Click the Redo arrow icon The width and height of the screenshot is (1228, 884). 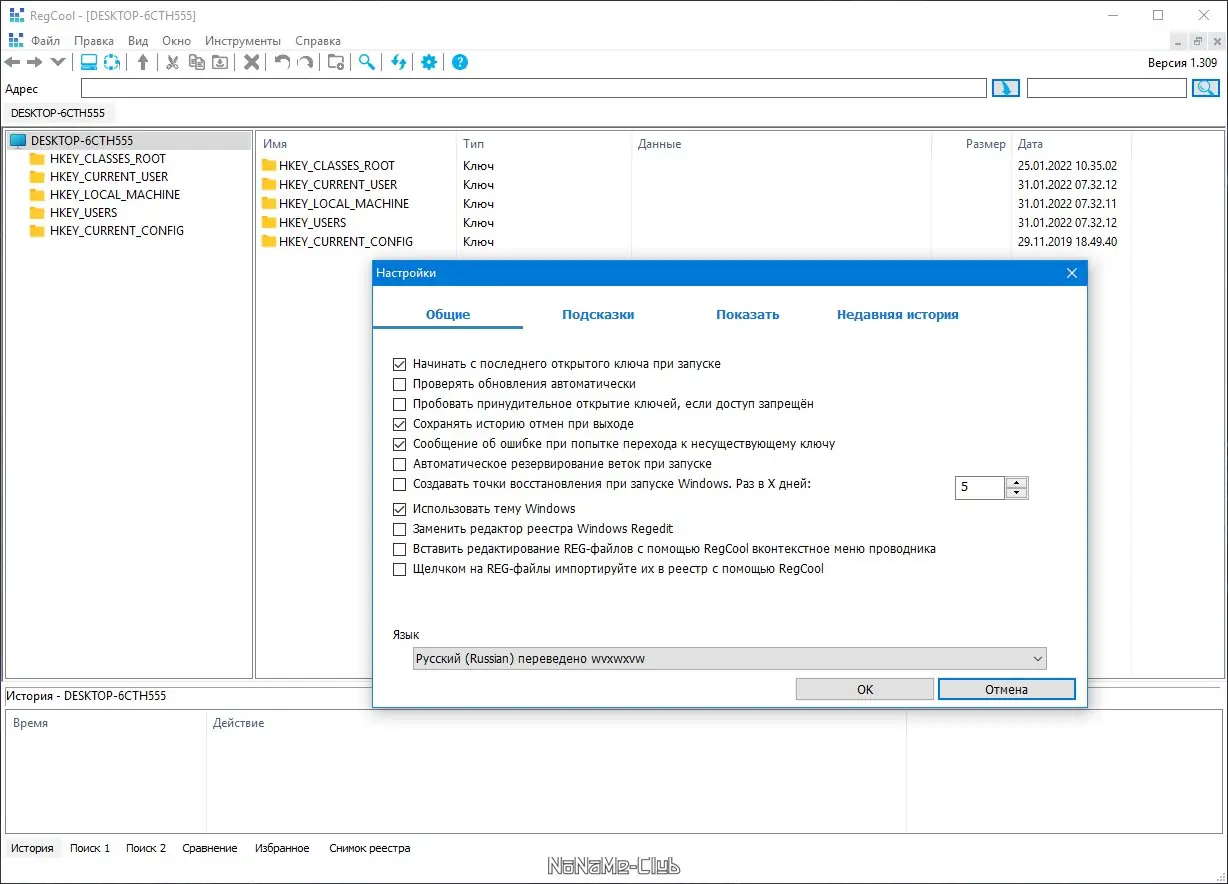(x=305, y=62)
